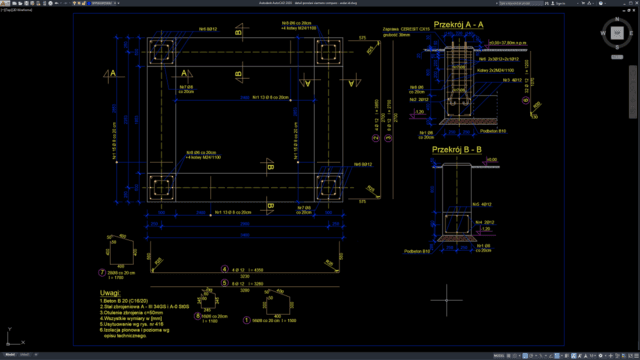Toggle Snap mode in status bar
640x360 pixels.
[515, 356]
